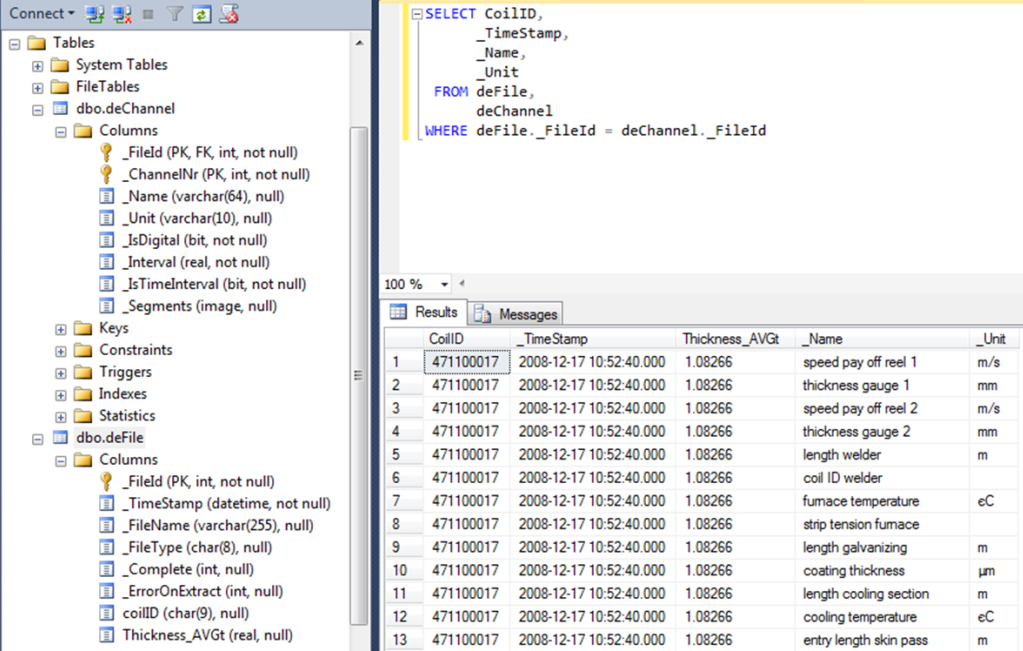Click the _Name column header
The image size is (1023, 651).
882,339
